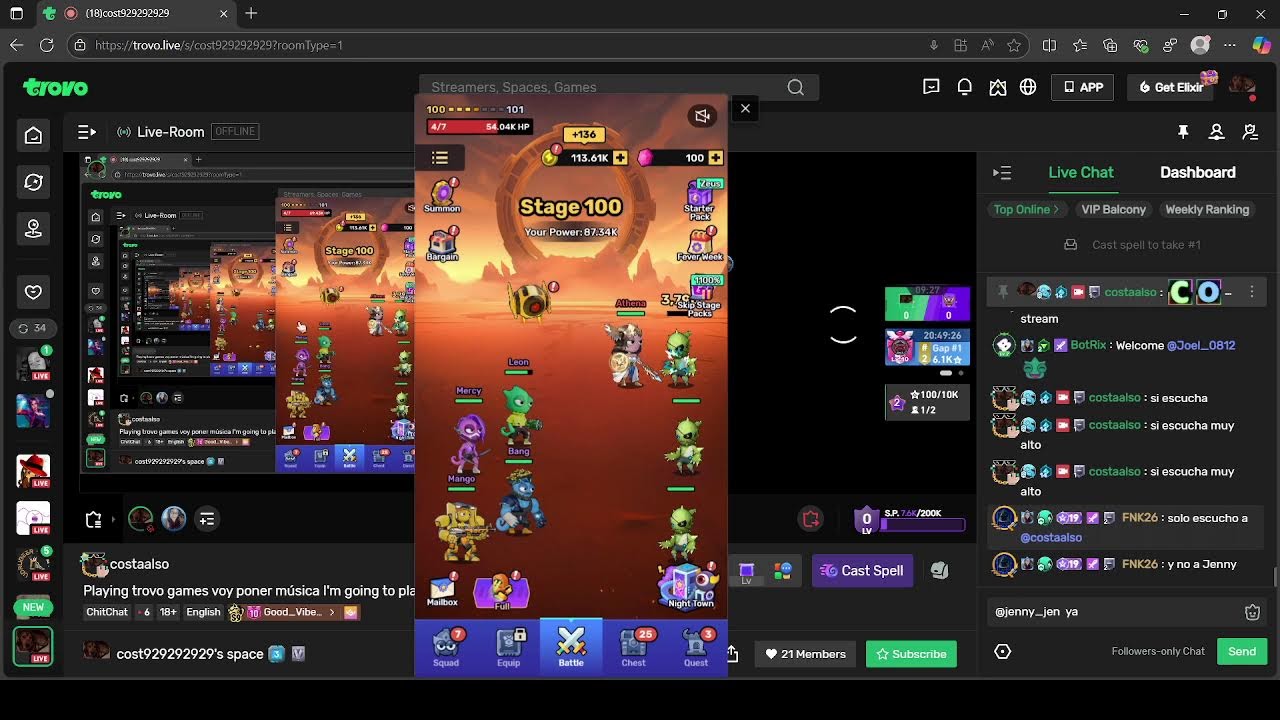Expand Top Online list
This screenshot has width=1280, height=720.
[x=1027, y=209]
